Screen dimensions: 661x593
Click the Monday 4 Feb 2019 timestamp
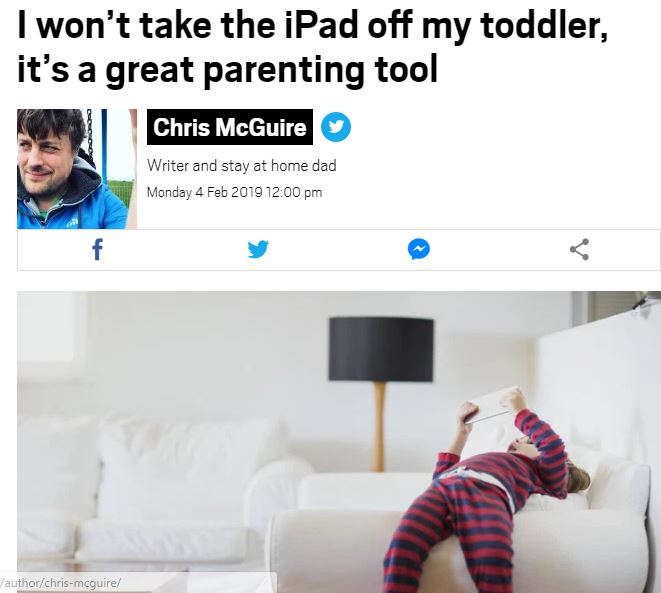click(x=234, y=193)
